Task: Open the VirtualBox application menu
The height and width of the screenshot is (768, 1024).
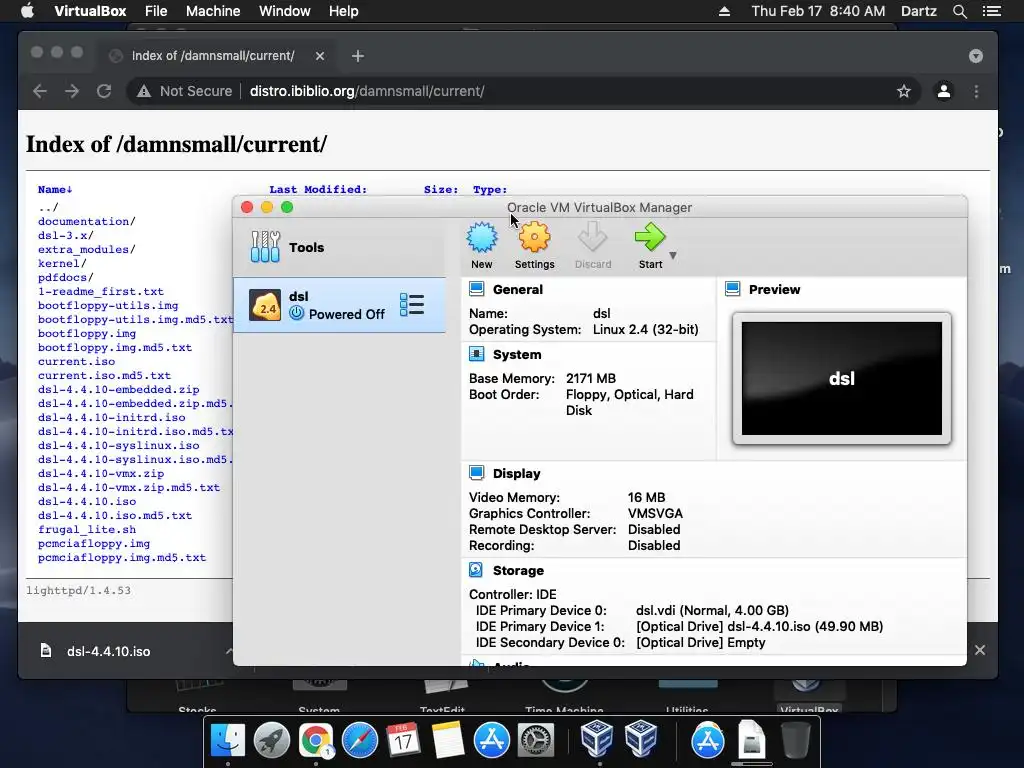Action: pos(90,11)
